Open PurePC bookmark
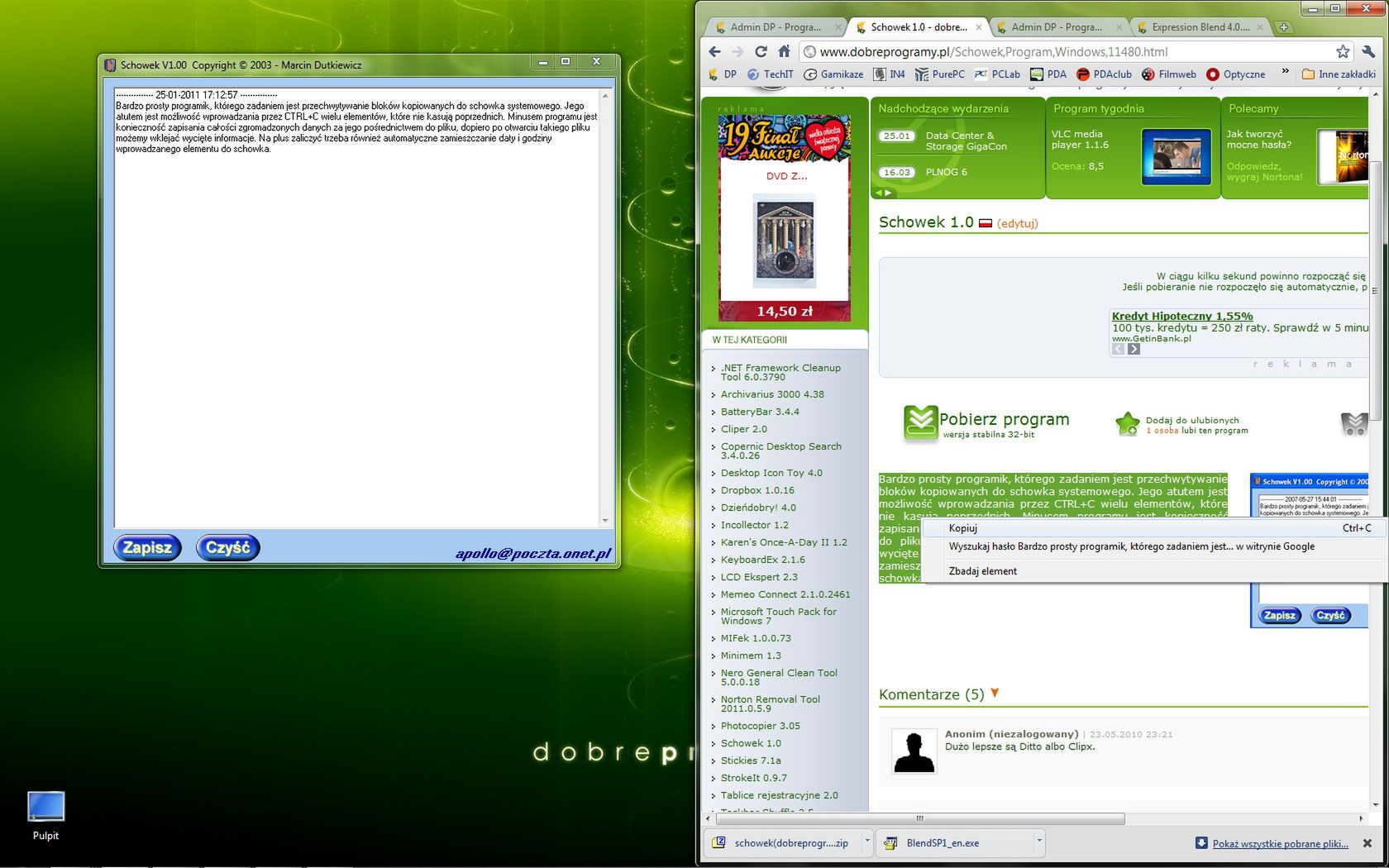The image size is (1389, 868). click(x=940, y=74)
